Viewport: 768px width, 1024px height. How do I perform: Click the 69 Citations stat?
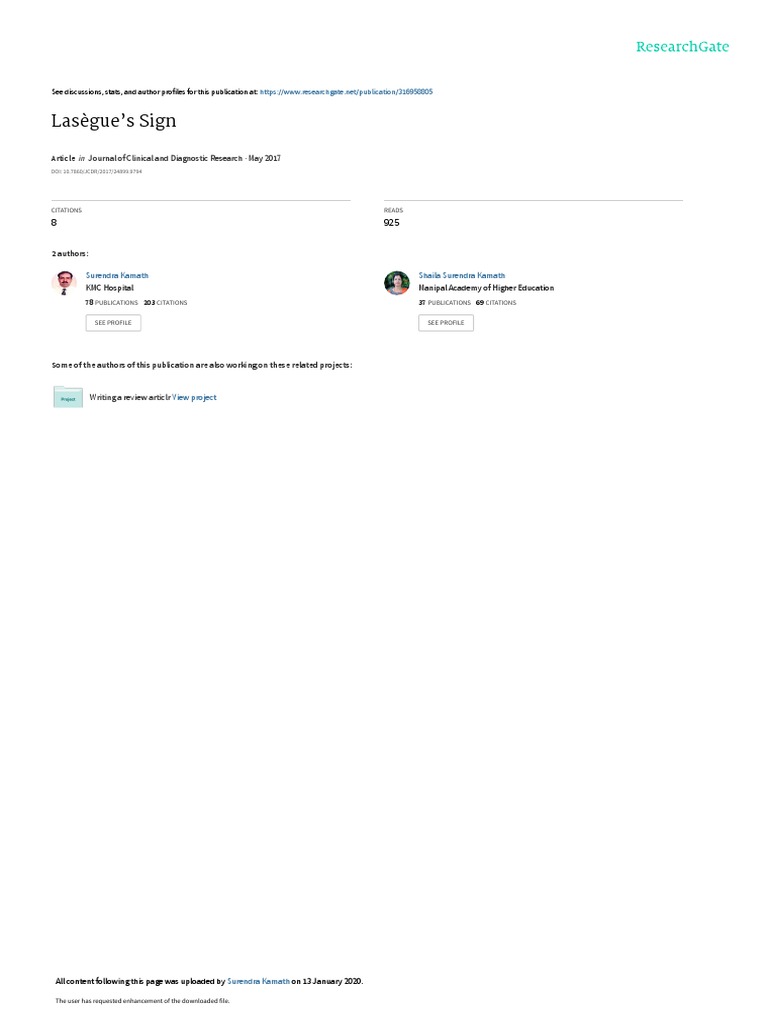496,303
